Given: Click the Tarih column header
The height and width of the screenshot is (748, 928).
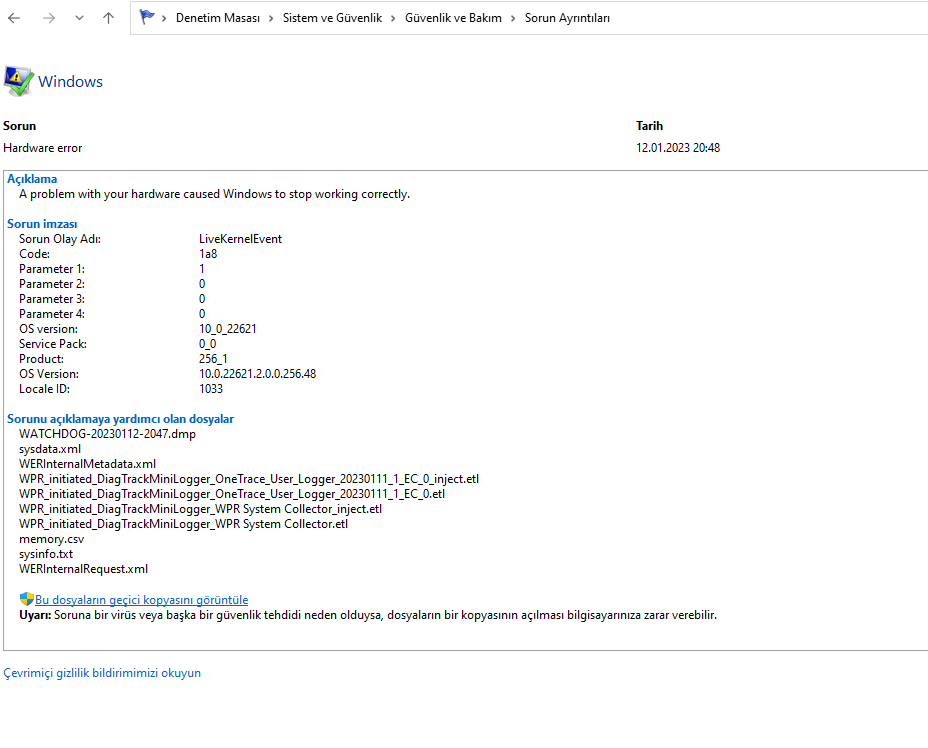Looking at the screenshot, I should [649, 126].
